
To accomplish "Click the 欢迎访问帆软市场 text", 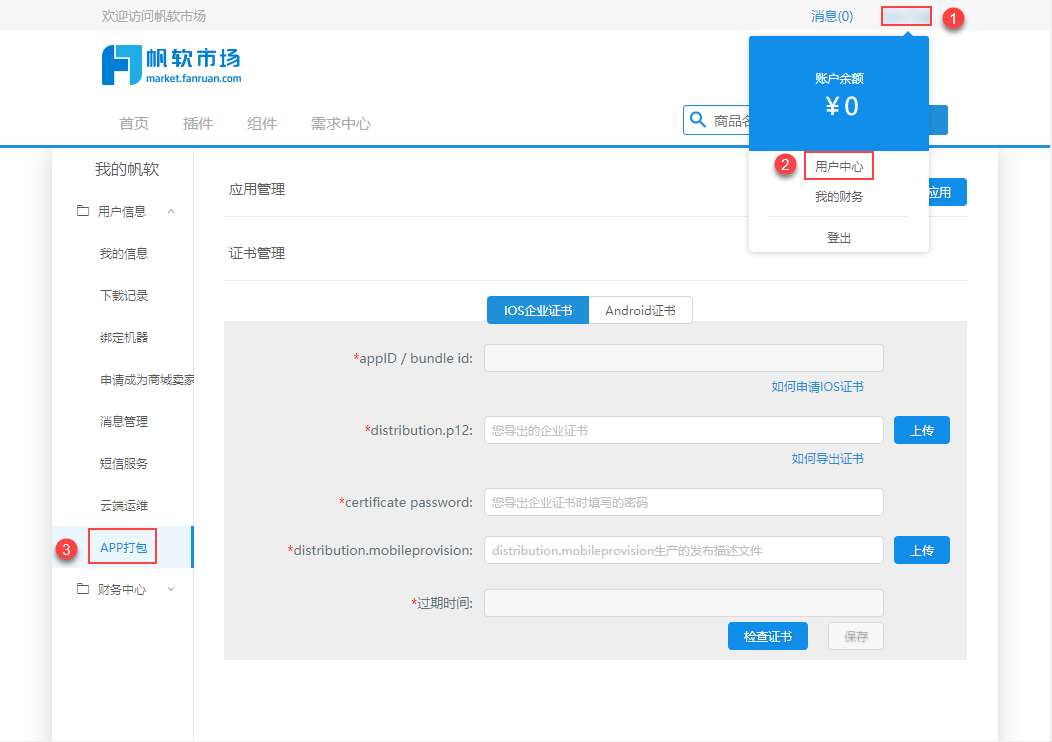I will tap(154, 16).
